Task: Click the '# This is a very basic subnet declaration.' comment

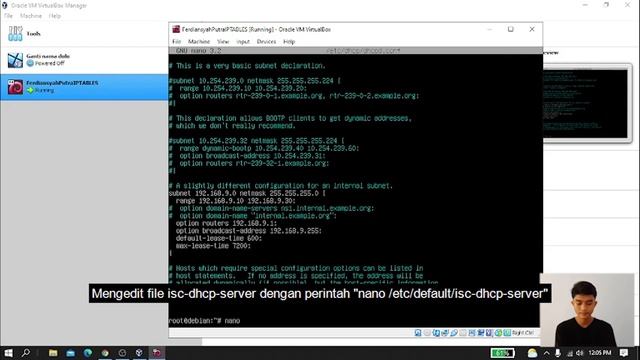Action: pos(247,66)
